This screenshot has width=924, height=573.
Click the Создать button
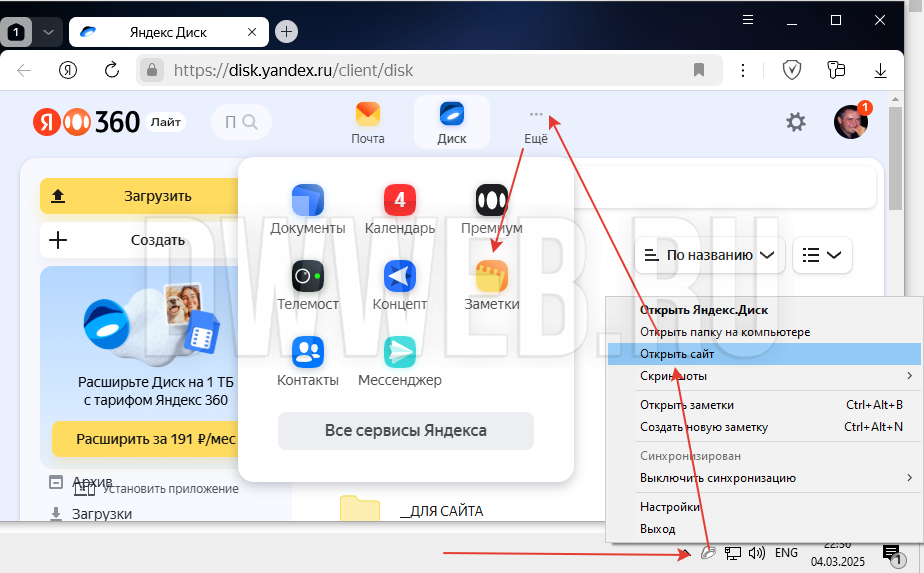point(140,240)
